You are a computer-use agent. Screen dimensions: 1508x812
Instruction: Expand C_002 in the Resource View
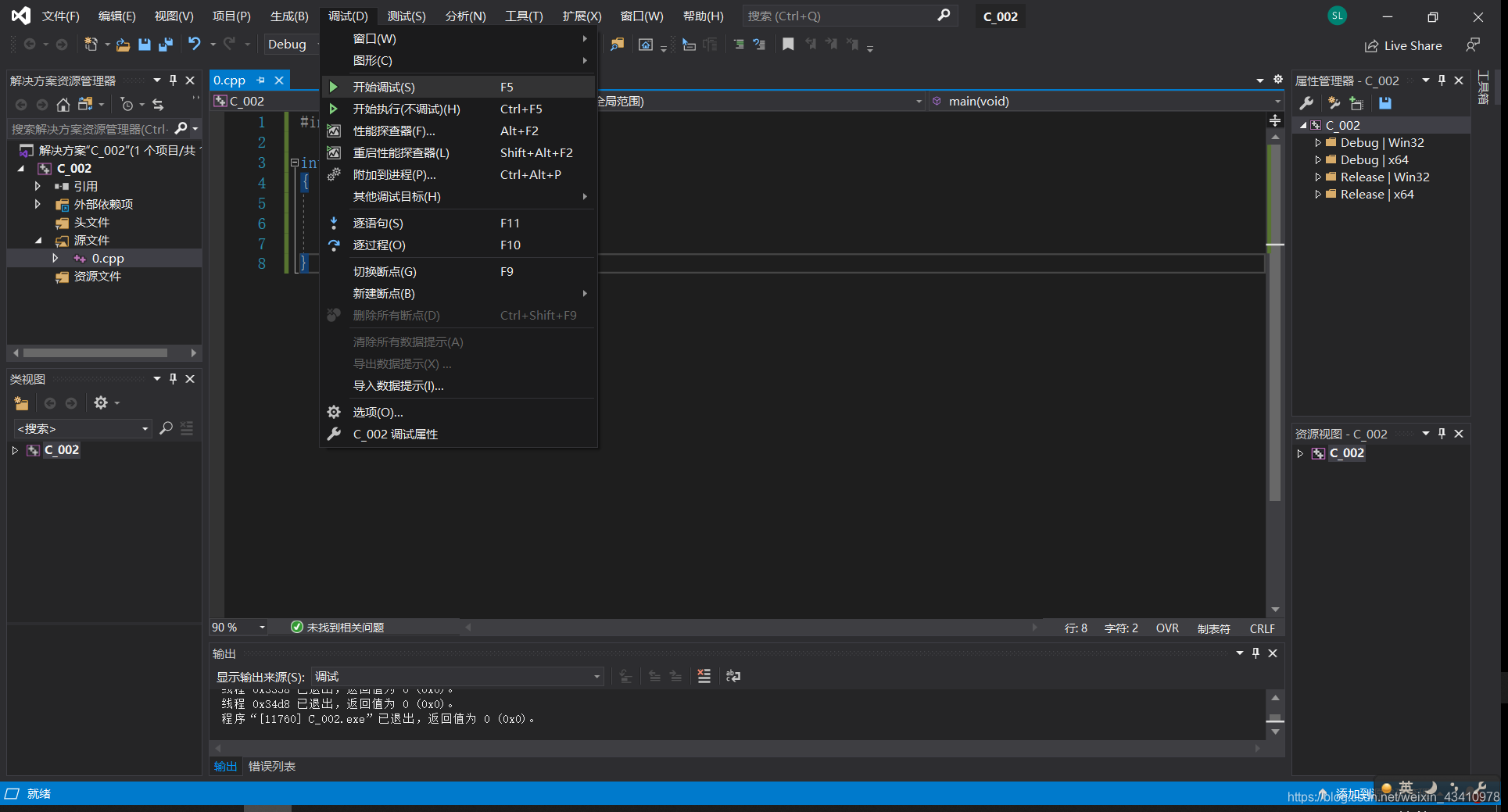click(1300, 453)
